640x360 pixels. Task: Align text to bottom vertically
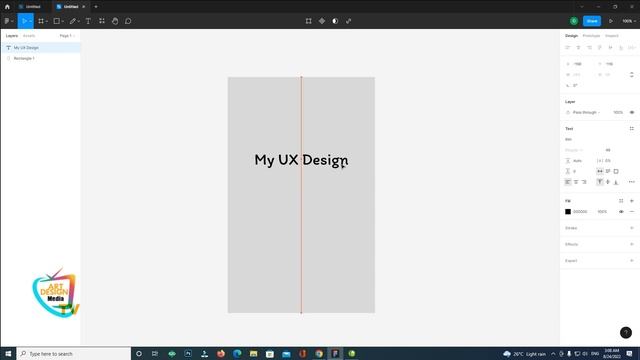pyautogui.click(x=616, y=182)
